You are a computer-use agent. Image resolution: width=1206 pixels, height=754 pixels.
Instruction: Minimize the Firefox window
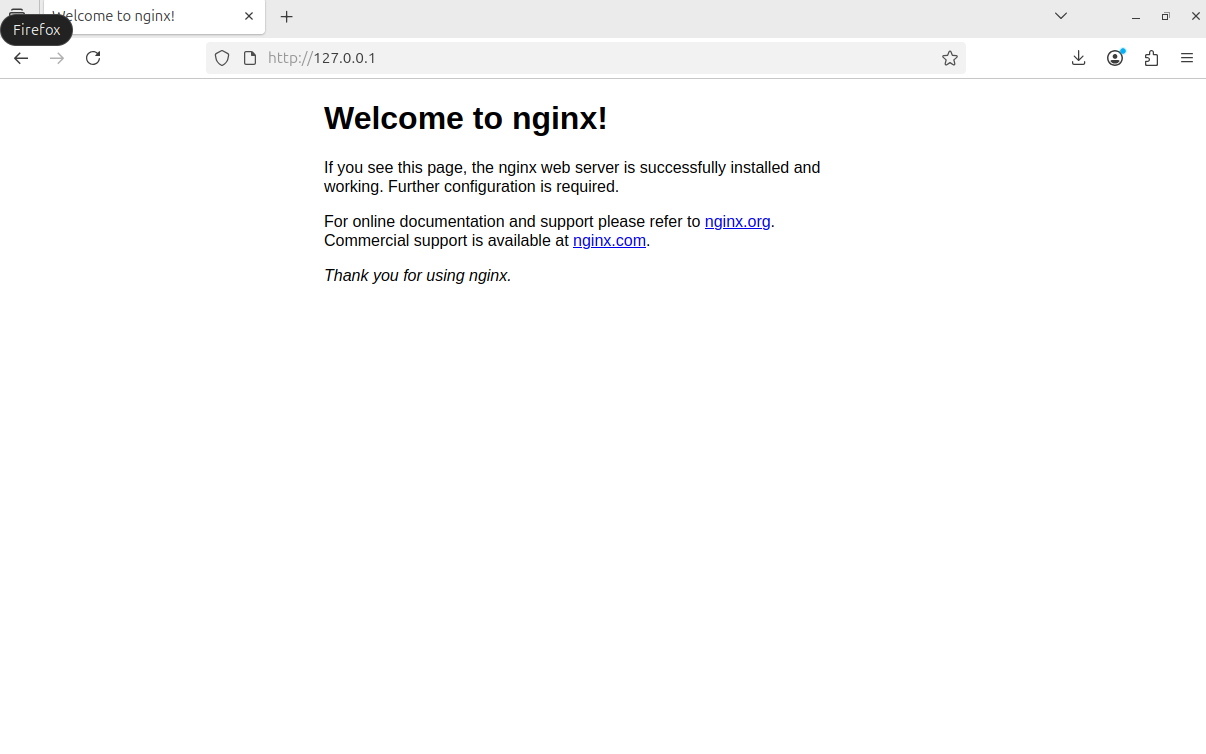point(1136,17)
